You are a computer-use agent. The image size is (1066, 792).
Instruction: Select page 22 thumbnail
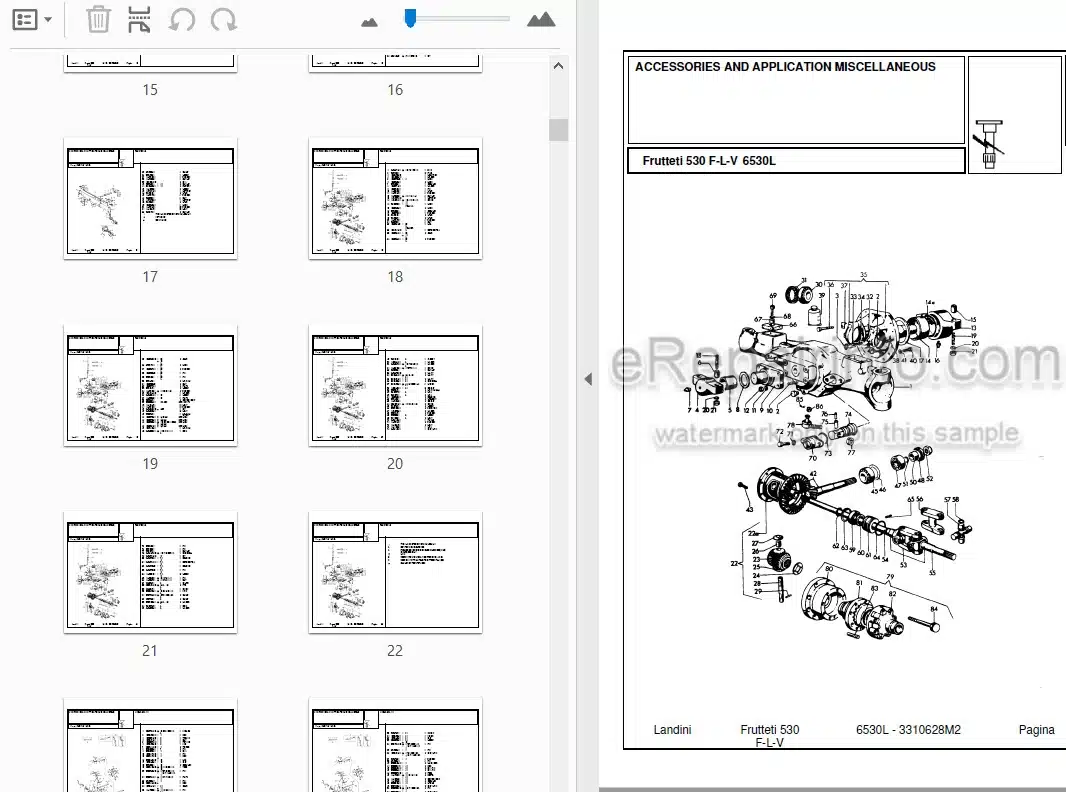pyautogui.click(x=395, y=572)
